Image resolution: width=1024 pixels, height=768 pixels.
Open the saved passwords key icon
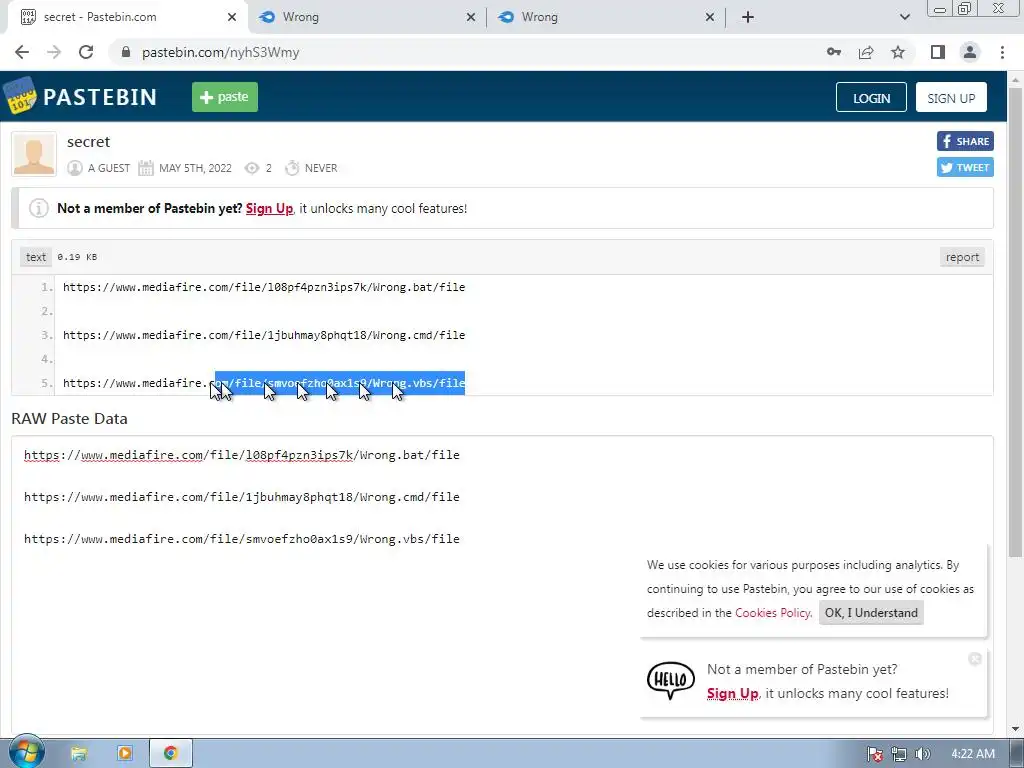[x=834, y=52]
